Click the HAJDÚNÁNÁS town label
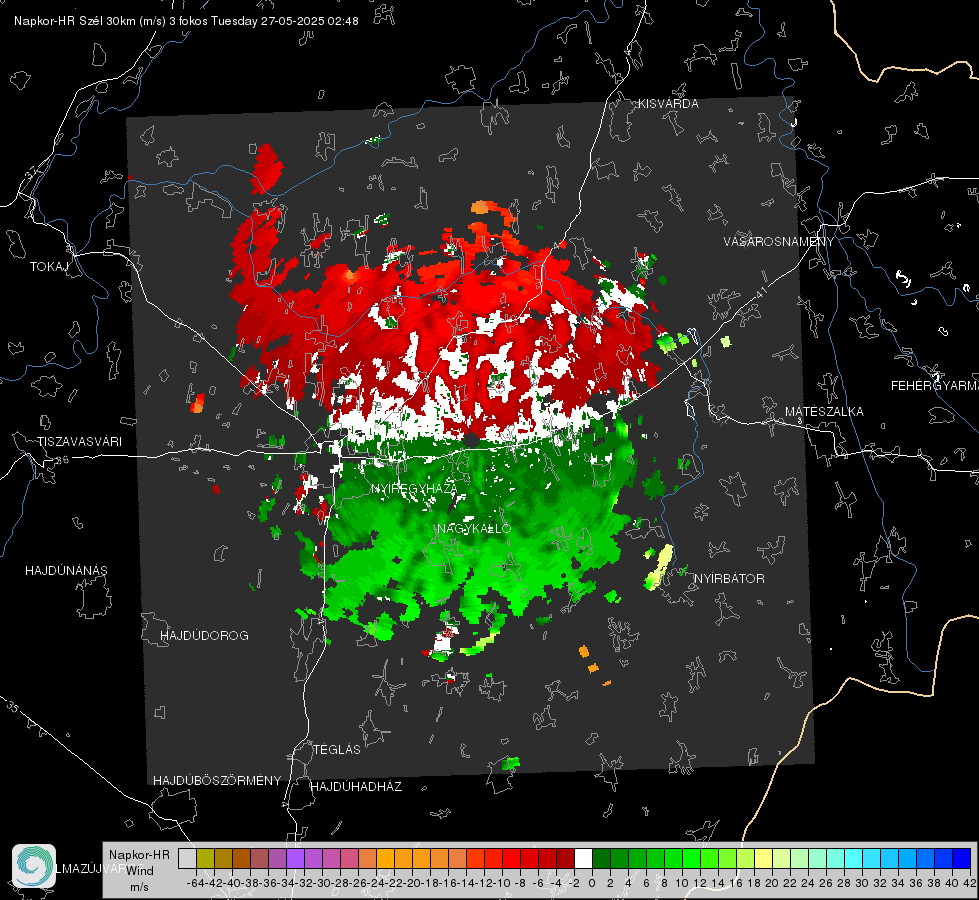The width and height of the screenshot is (979, 900). pyautogui.click(x=66, y=570)
